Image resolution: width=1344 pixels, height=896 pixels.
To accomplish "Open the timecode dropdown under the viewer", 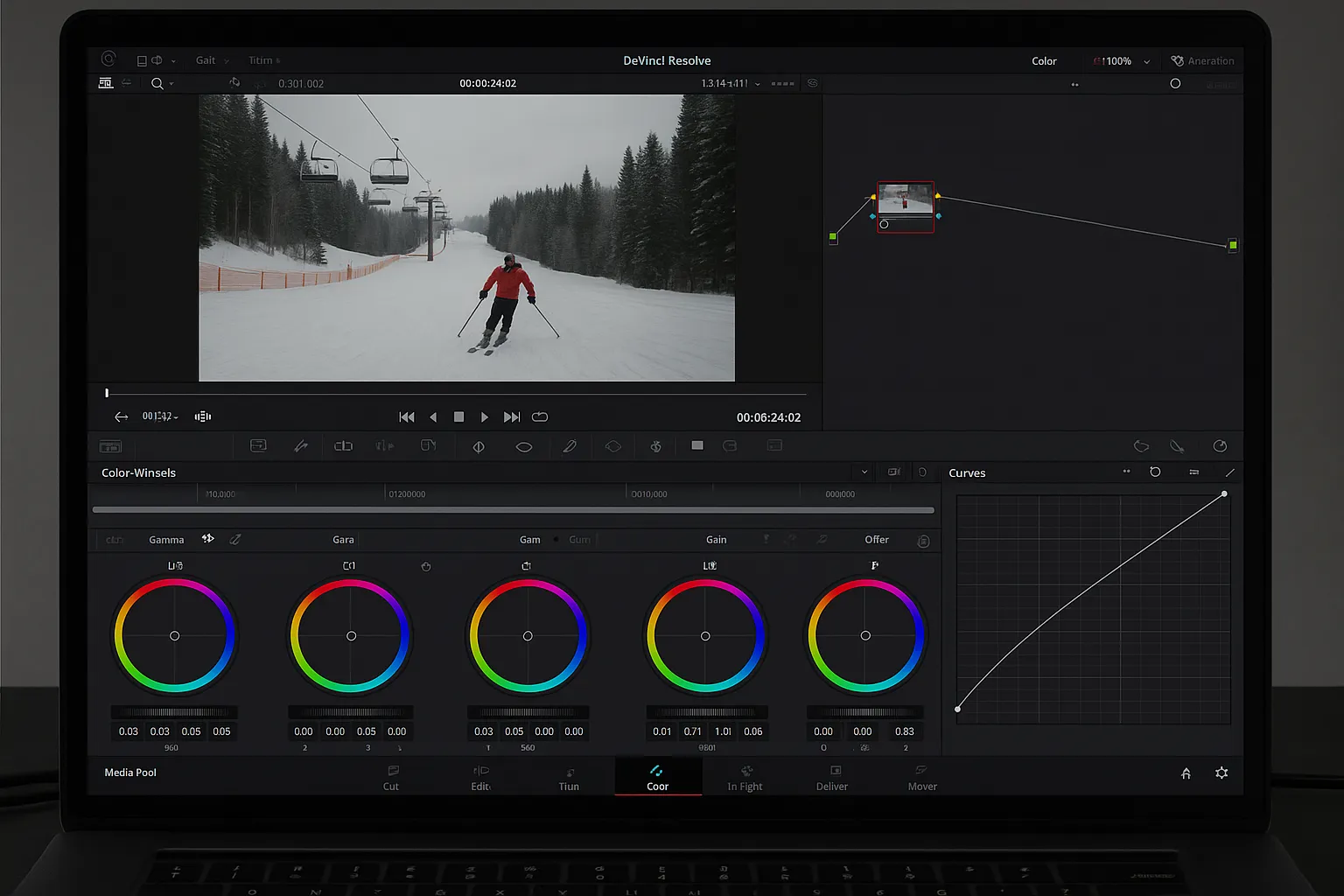I will click(176, 417).
